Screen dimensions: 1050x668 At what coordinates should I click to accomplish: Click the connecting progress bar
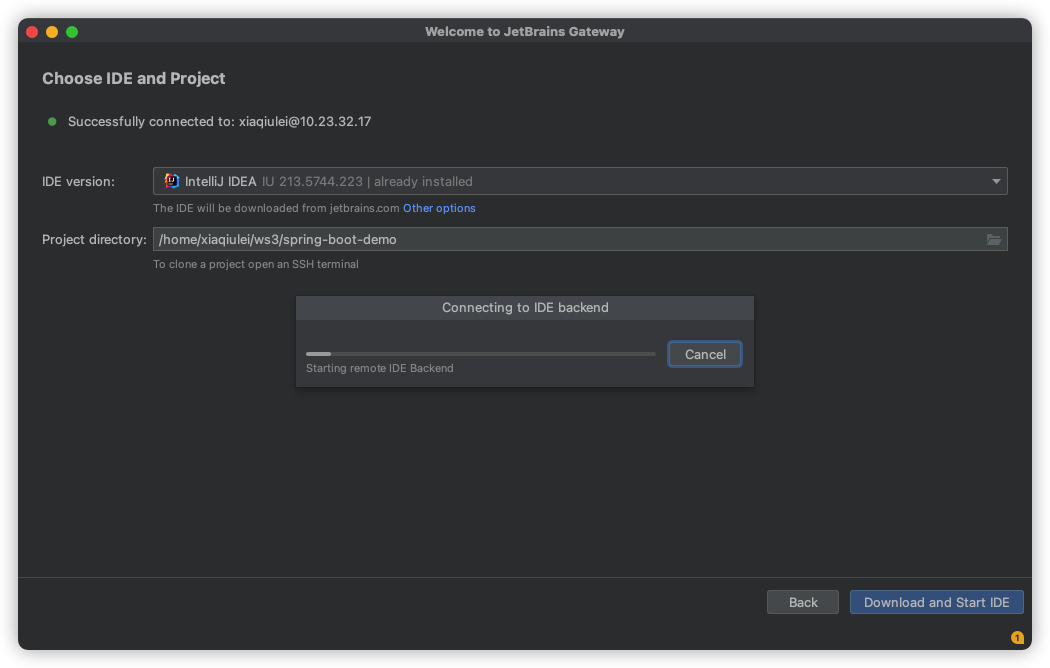pos(480,354)
